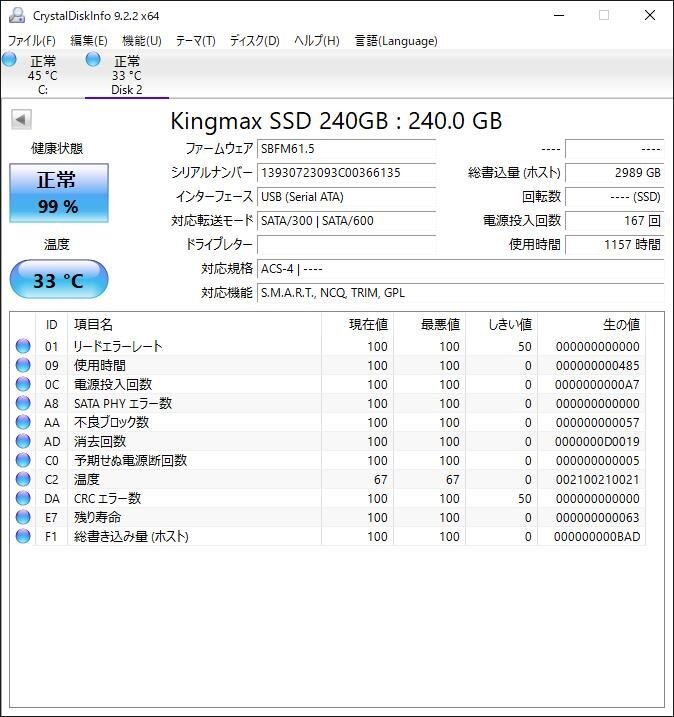Viewport: 674px width, 717px height.
Task: Select the C: drive status orb
Action: pos(9,59)
